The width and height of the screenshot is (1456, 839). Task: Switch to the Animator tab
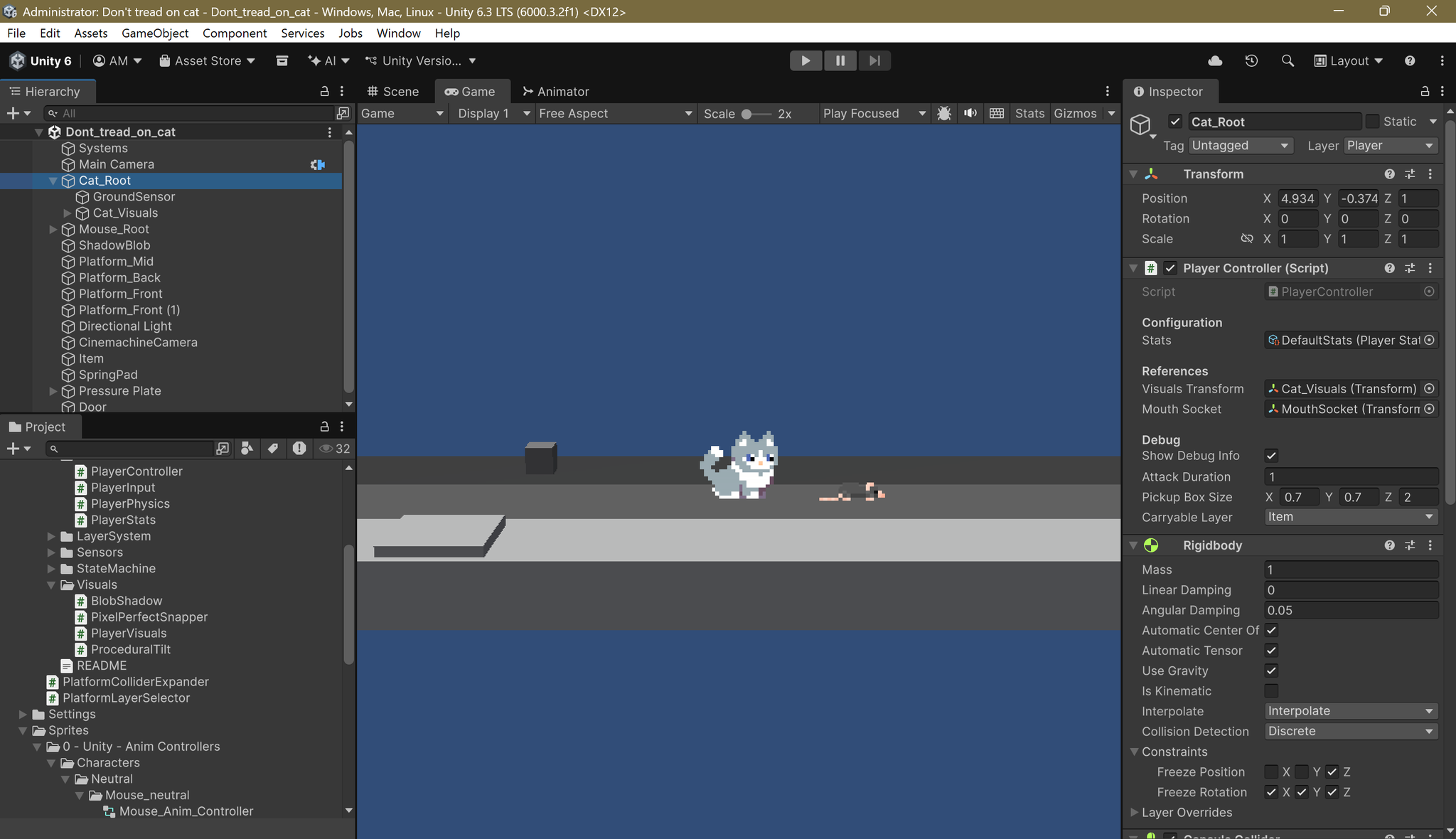point(555,92)
